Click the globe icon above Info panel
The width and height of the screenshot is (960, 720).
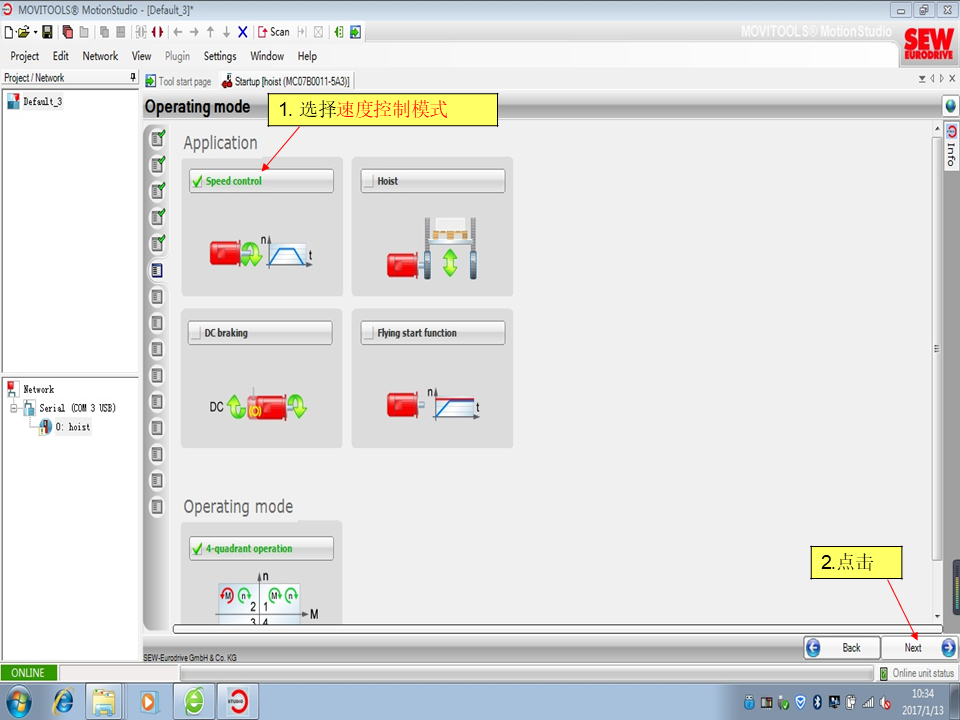click(x=950, y=106)
